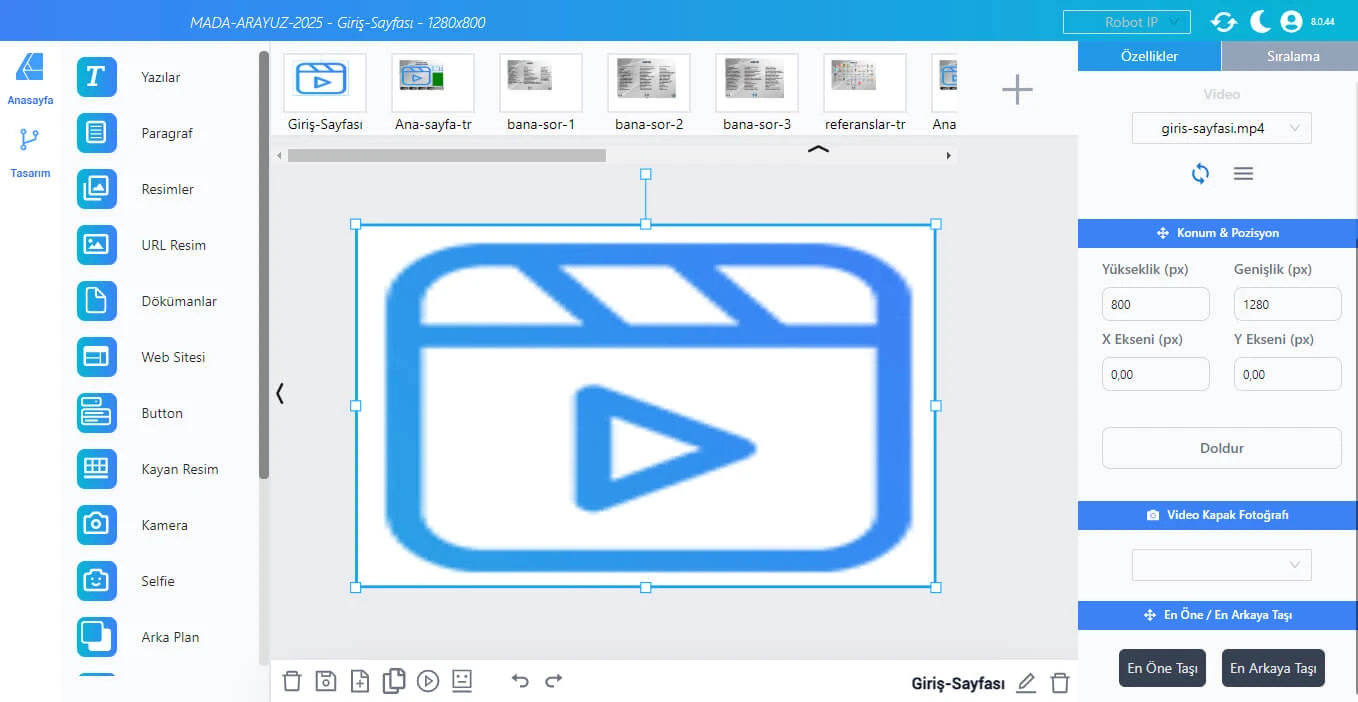Select the Yazılar text tool icon
This screenshot has width=1358, height=702.
pos(96,77)
